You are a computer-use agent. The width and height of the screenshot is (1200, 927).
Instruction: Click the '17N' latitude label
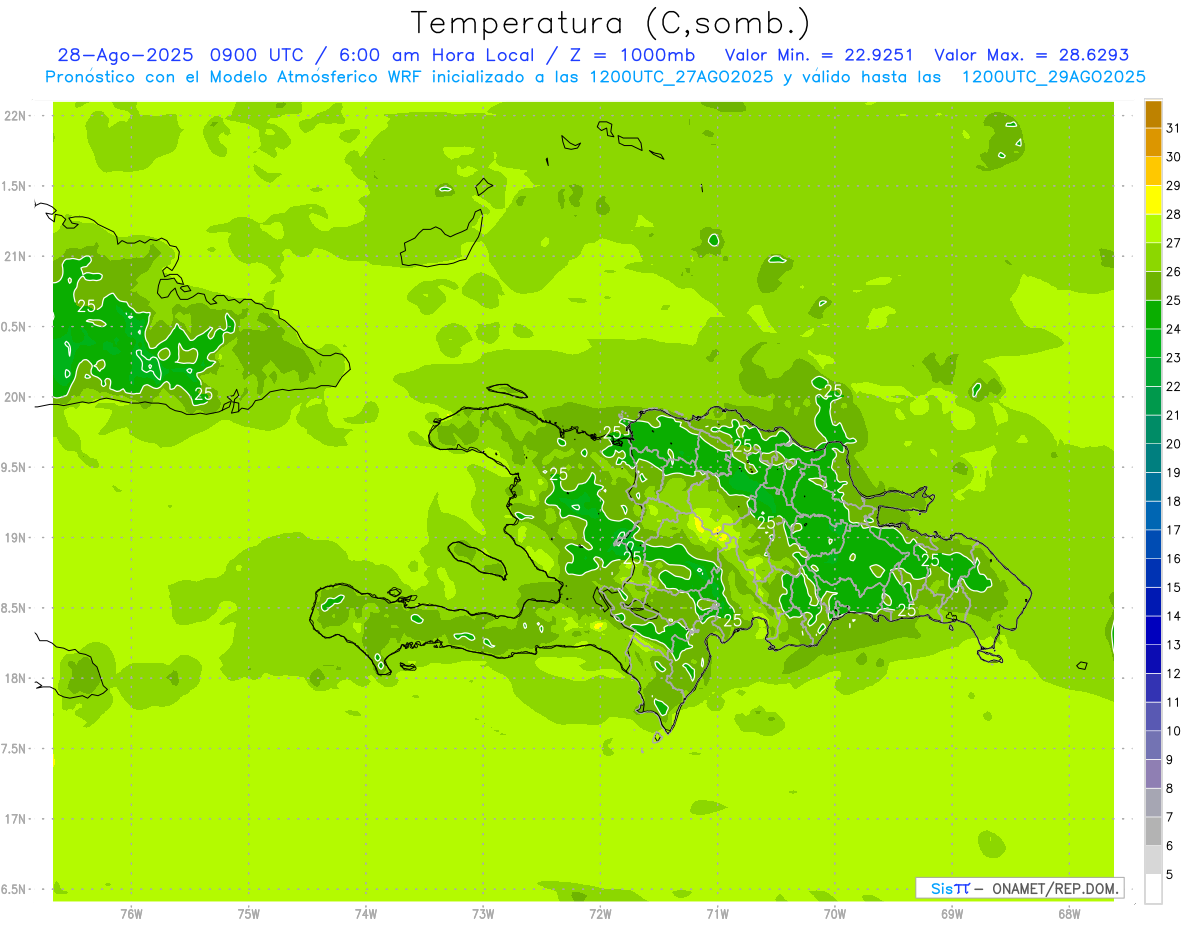(17, 819)
